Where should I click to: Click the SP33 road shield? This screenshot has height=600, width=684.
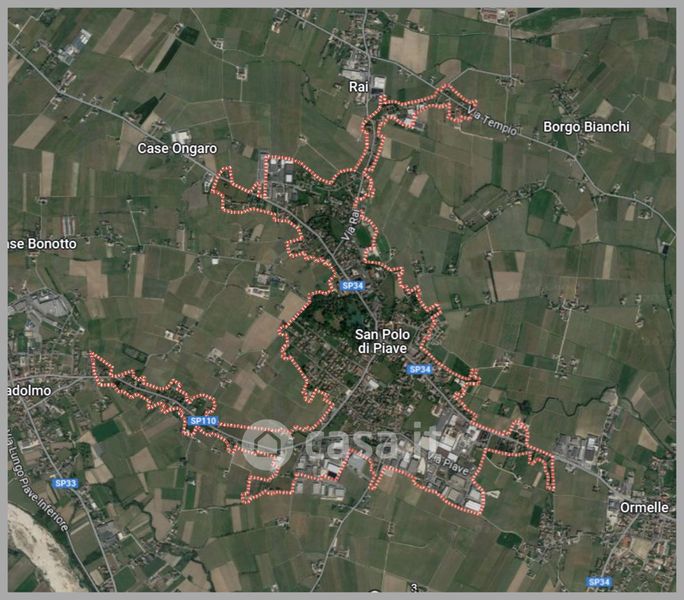[x=66, y=483]
